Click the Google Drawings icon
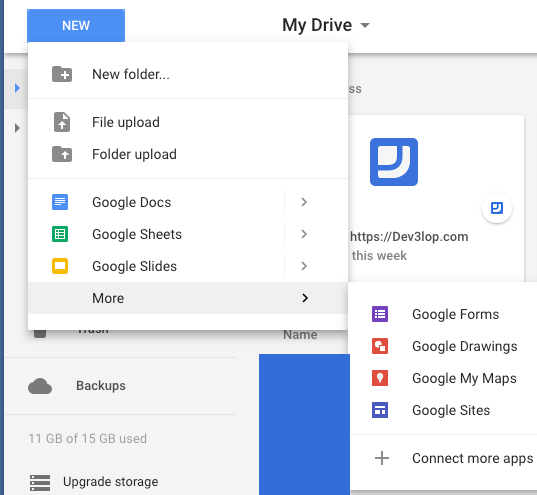The image size is (537, 495). point(380,346)
